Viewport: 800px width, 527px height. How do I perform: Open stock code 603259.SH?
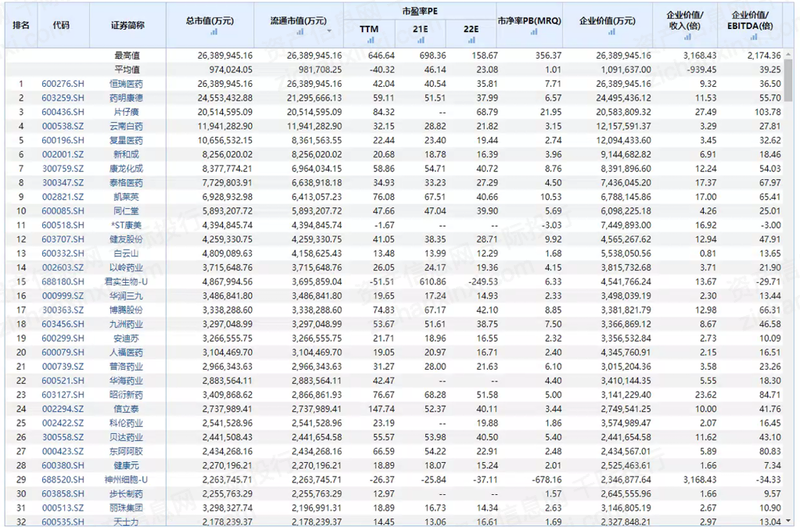(63, 98)
